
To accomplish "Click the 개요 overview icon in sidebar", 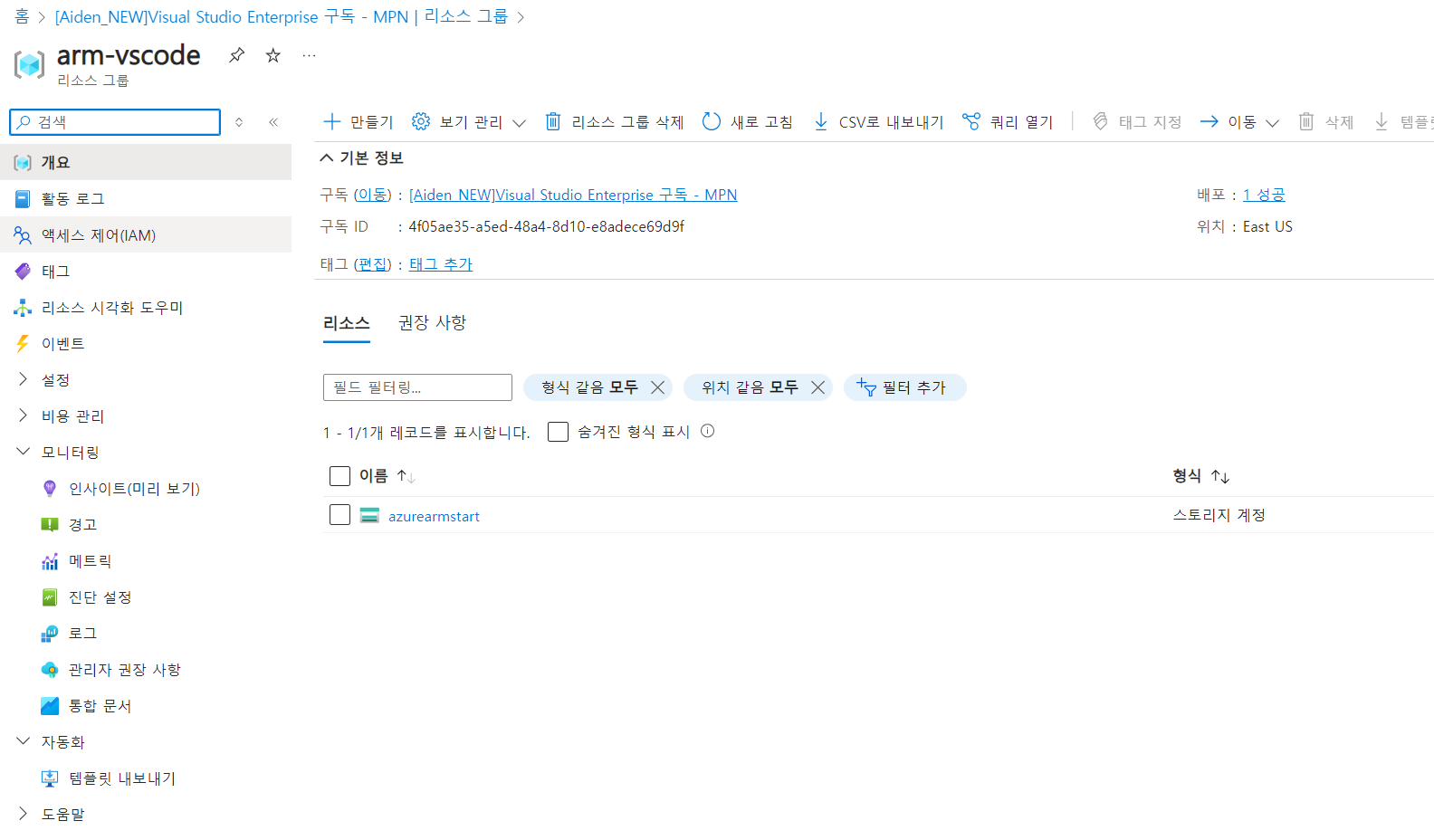I will click(x=23, y=163).
